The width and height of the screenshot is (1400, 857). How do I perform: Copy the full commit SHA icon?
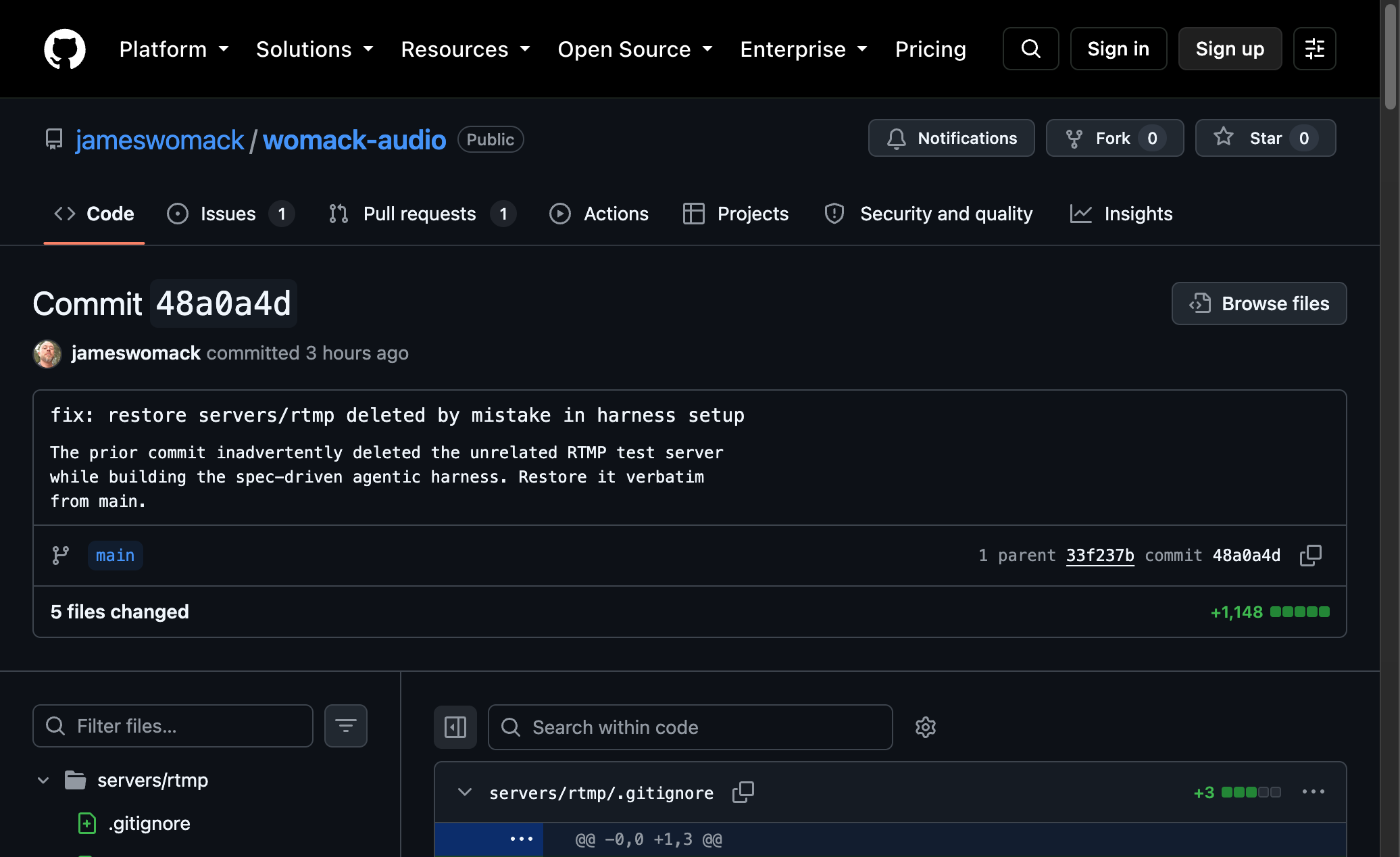1310,556
